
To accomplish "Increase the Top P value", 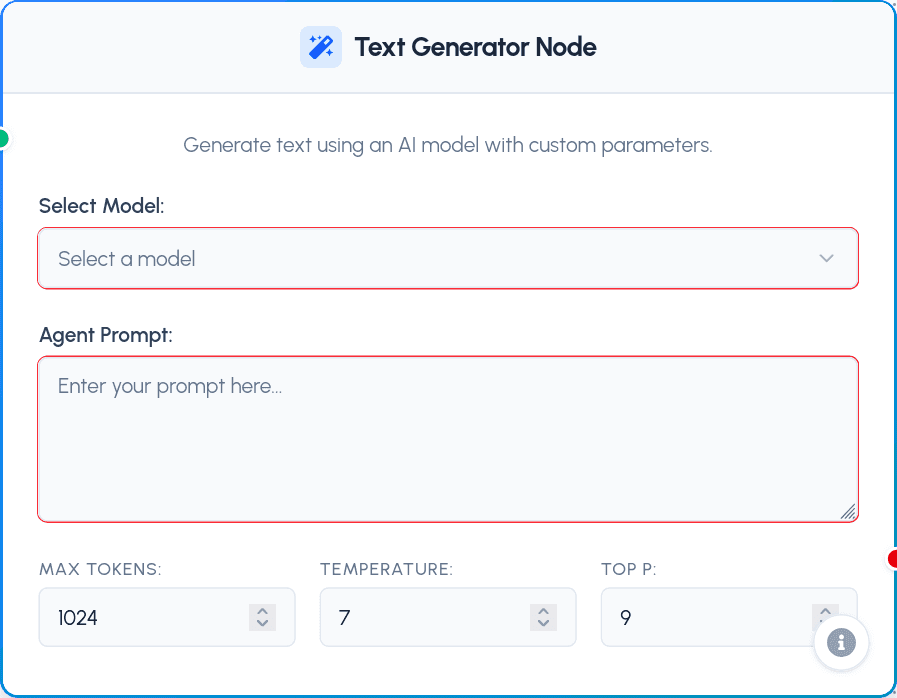I will pos(825,610).
